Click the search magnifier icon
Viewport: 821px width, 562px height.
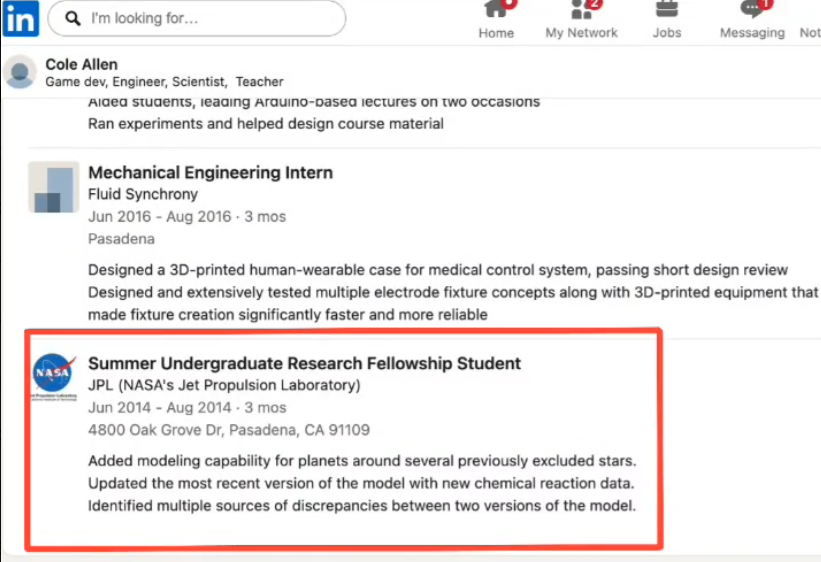click(x=73, y=18)
